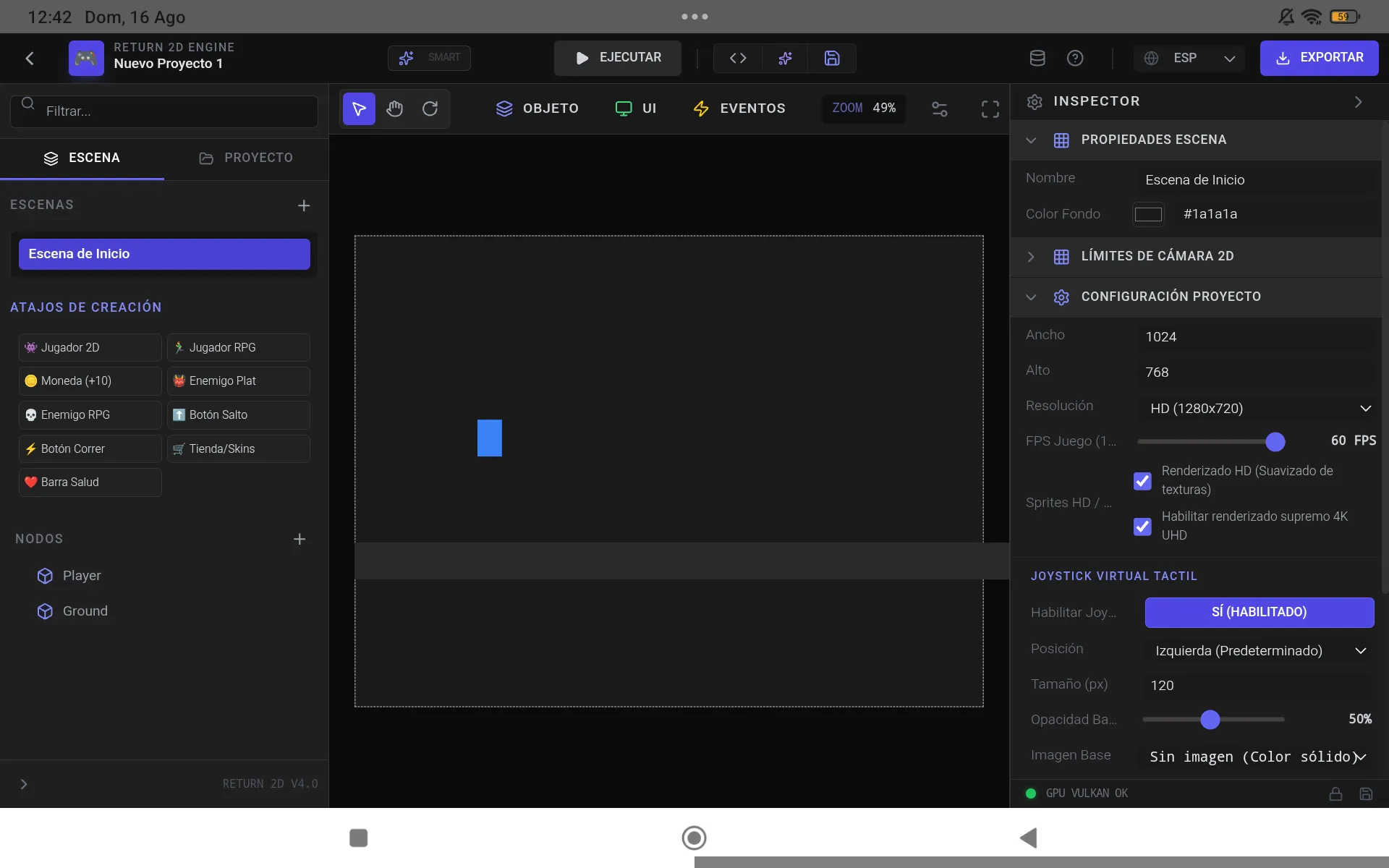Viewport: 1389px width, 868px height.
Task: Add Enemigo Plat shortcut
Action: click(x=238, y=381)
